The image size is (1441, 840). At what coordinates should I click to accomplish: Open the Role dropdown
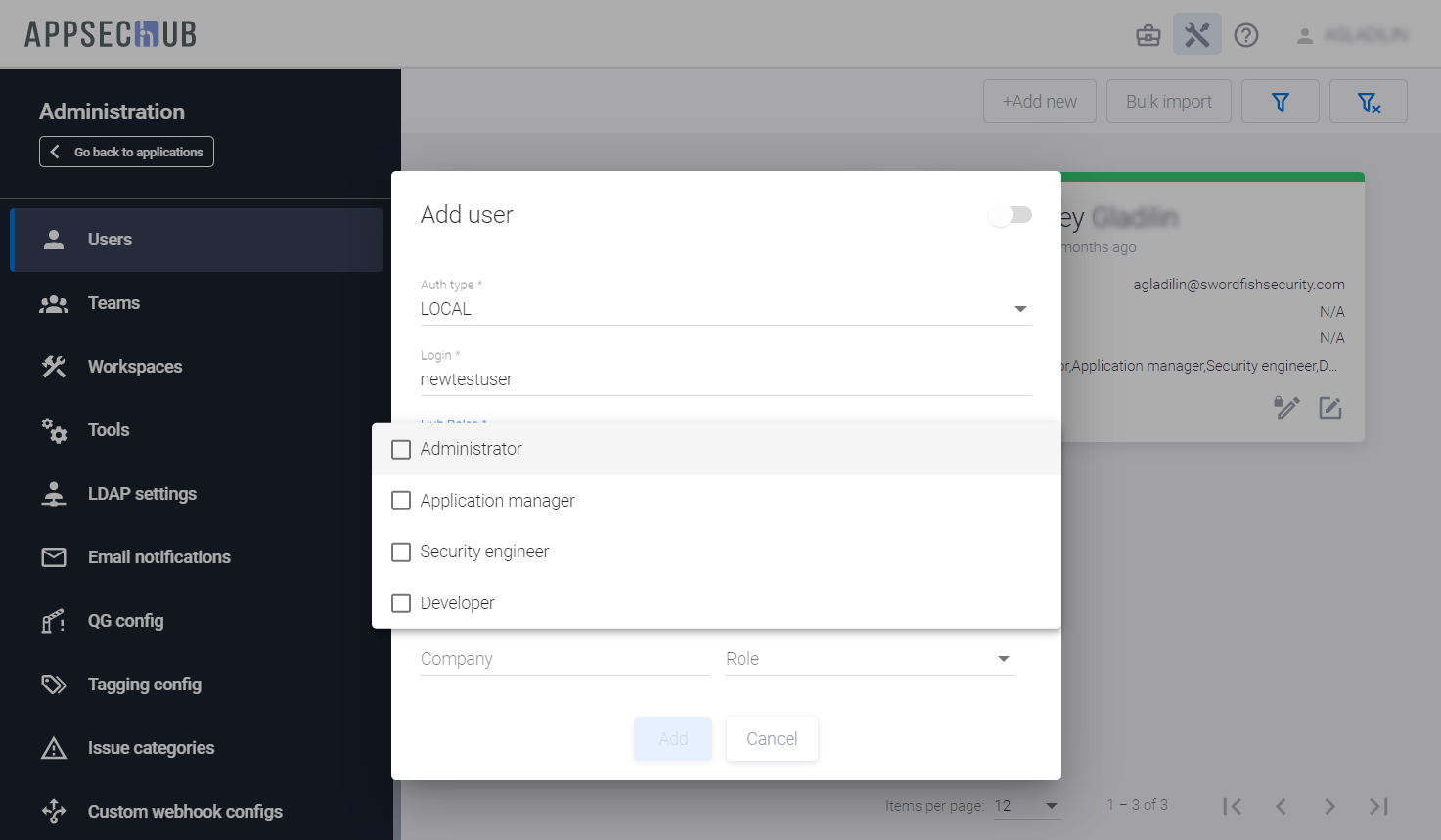point(869,659)
